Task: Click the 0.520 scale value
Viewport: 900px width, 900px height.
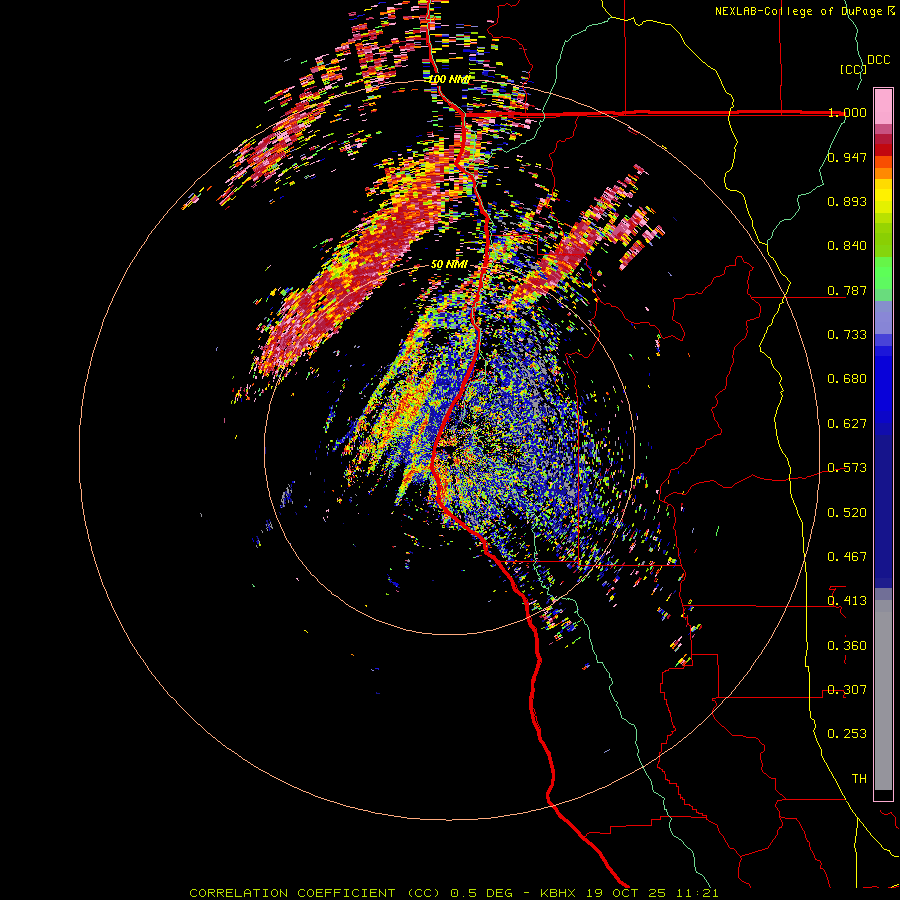Action: 847,512
